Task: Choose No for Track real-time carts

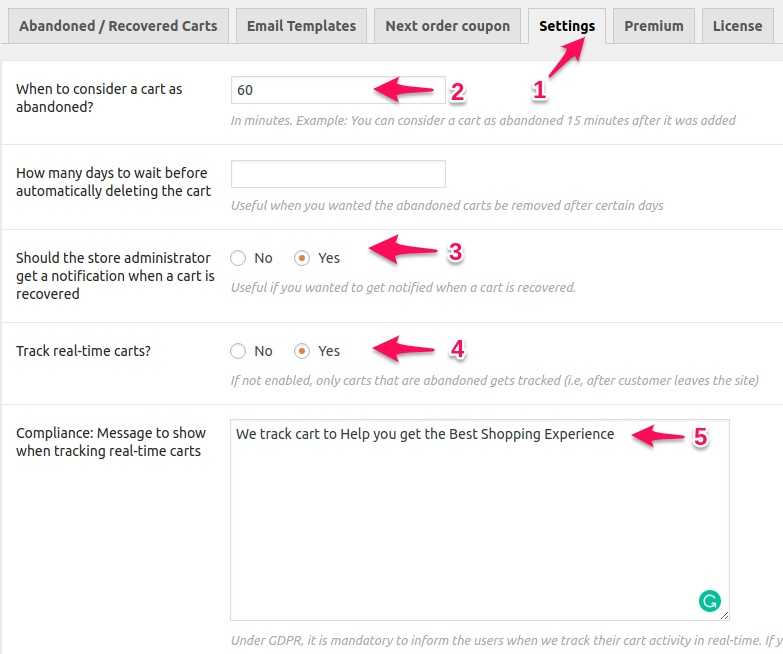Action: (238, 351)
